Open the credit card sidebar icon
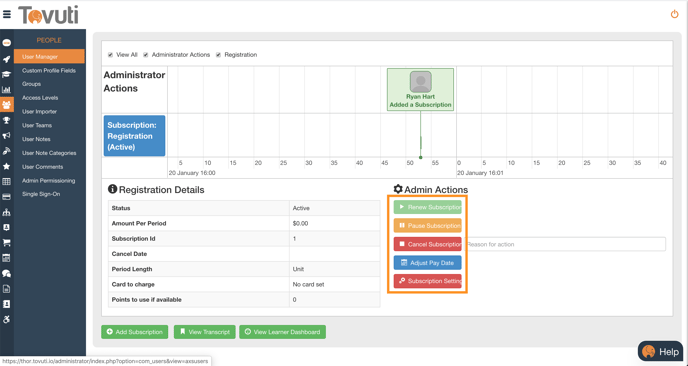The image size is (688, 366). 7,197
